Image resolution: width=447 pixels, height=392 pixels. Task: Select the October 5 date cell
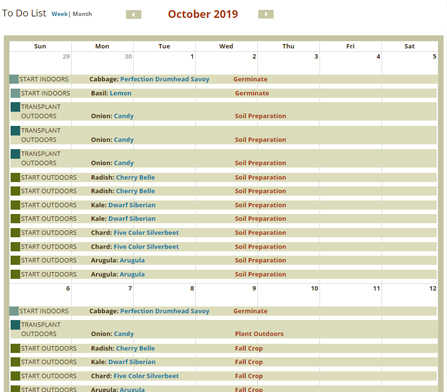pyautogui.click(x=410, y=63)
